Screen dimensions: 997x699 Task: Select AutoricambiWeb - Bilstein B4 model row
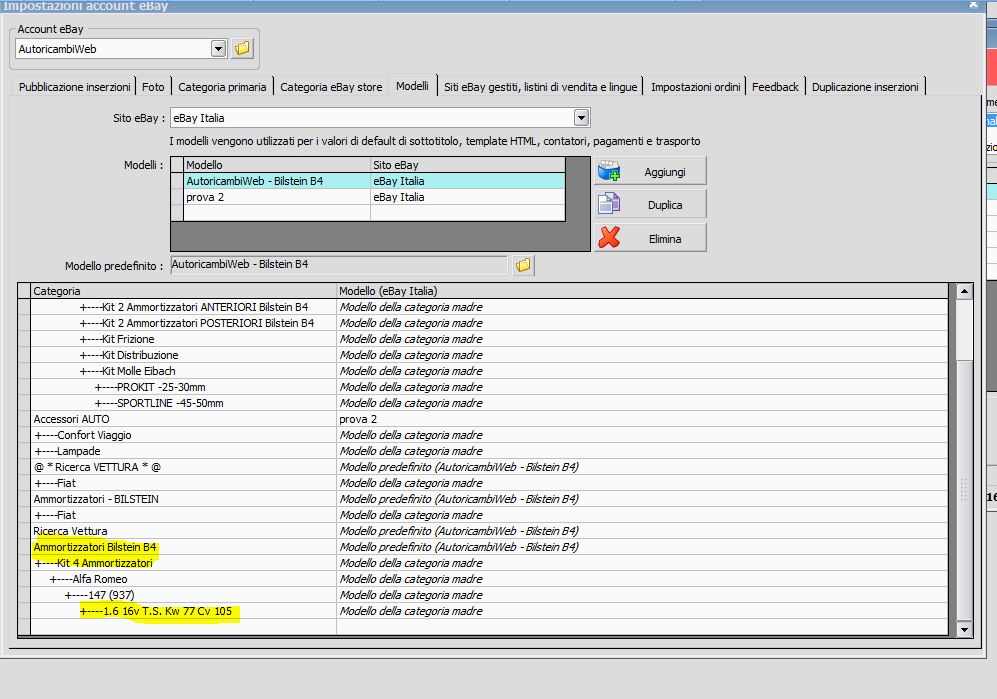(276, 181)
